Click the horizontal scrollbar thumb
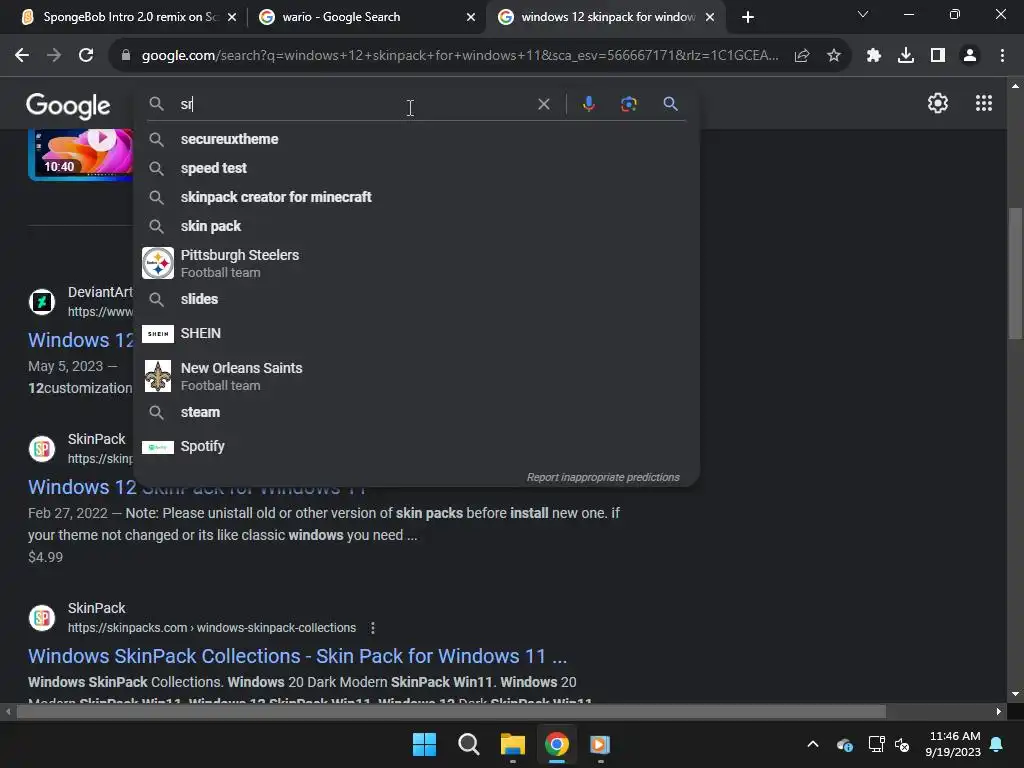Image resolution: width=1024 pixels, height=768 pixels. tap(451, 711)
